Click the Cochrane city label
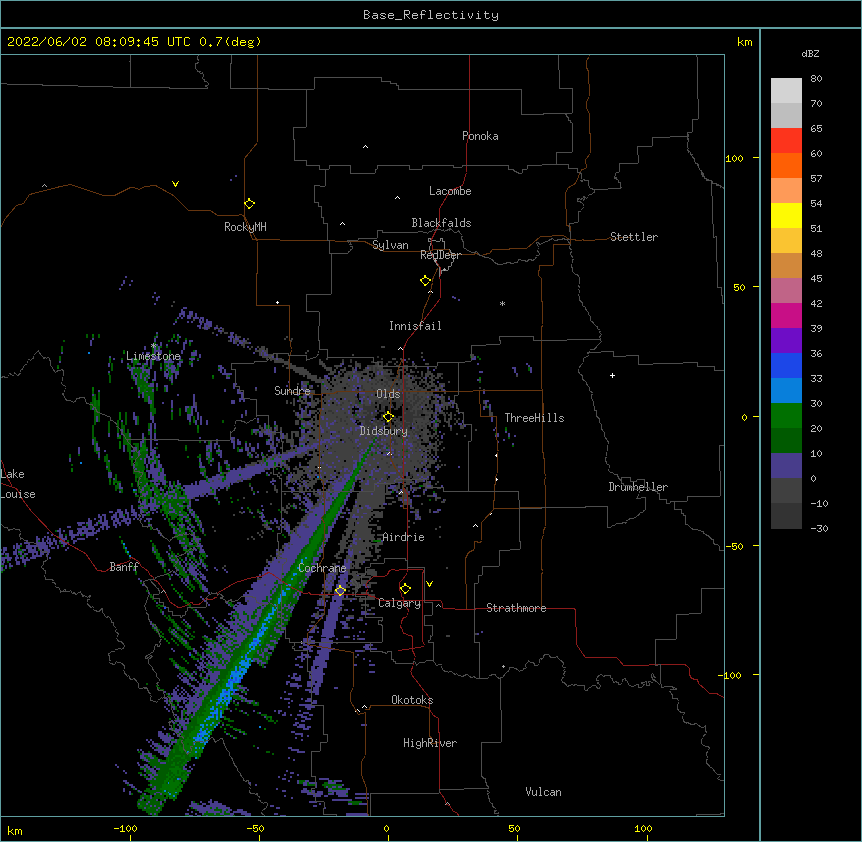Screen dimensions: 862x842 click(x=322, y=568)
